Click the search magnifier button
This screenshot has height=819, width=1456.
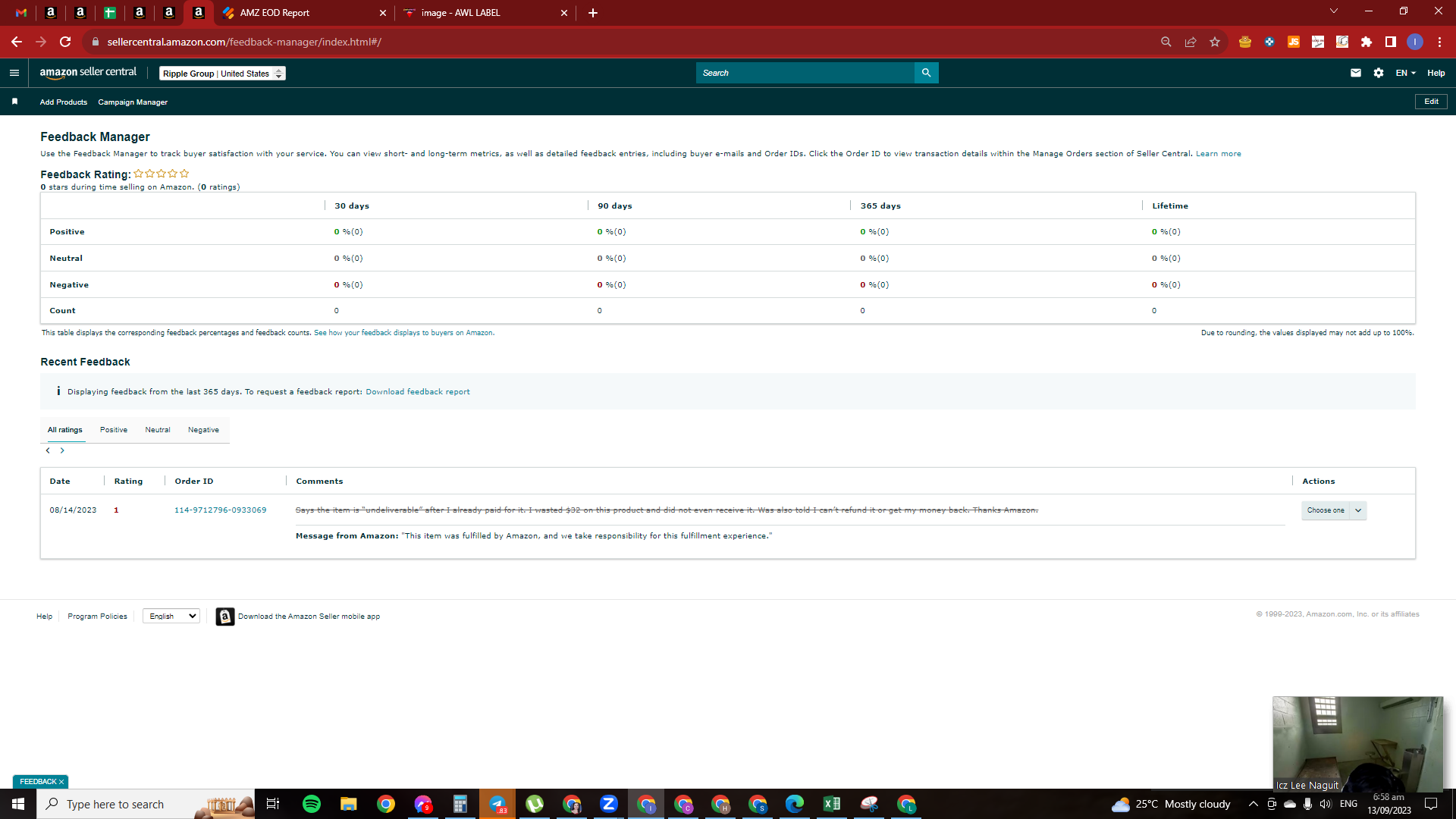click(x=926, y=73)
